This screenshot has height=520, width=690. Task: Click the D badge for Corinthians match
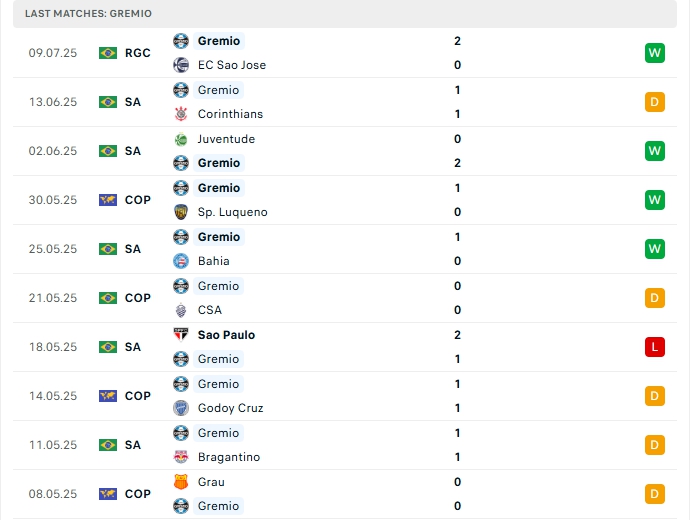(x=655, y=102)
